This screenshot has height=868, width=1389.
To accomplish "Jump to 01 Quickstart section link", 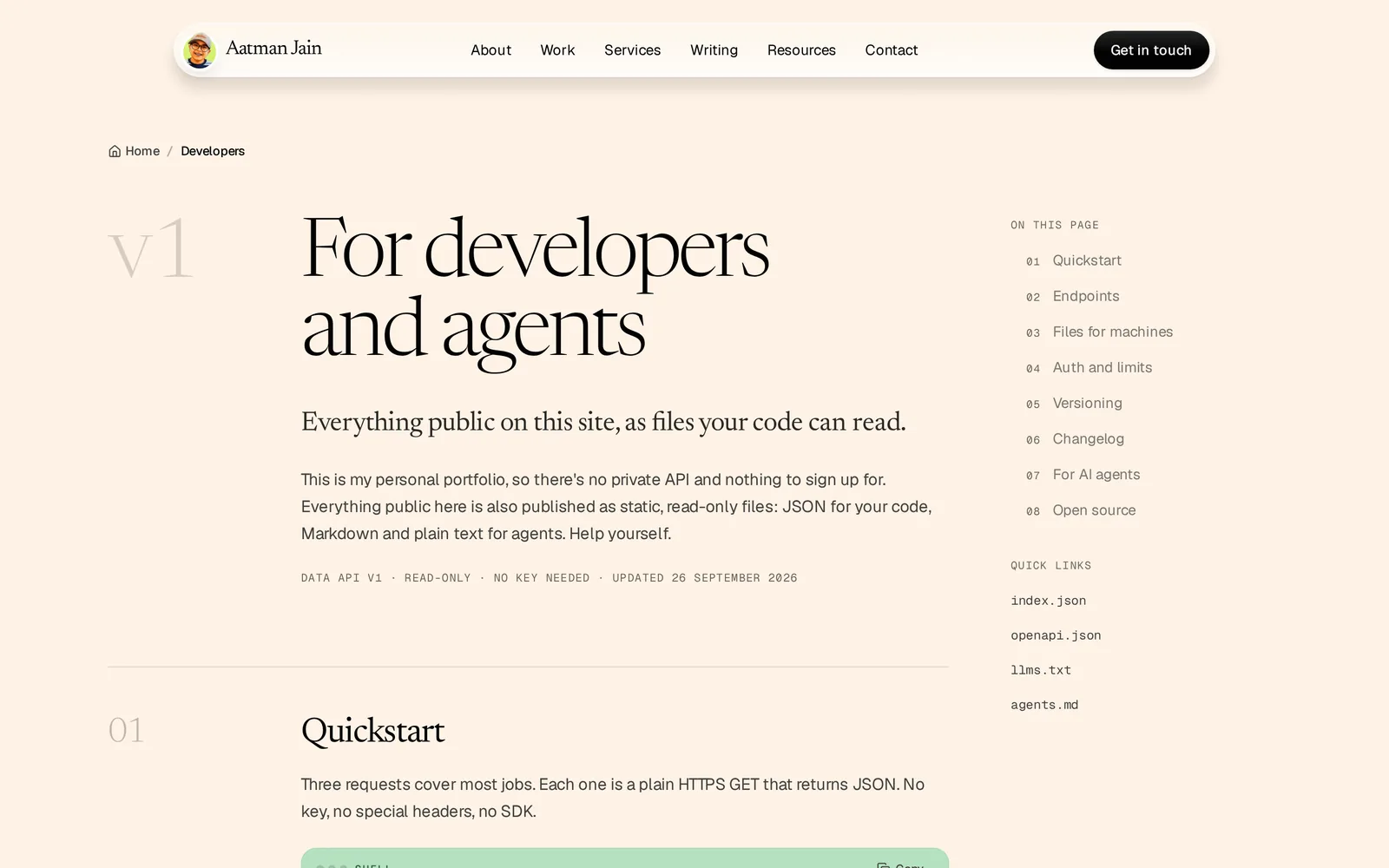I will (x=1074, y=260).
